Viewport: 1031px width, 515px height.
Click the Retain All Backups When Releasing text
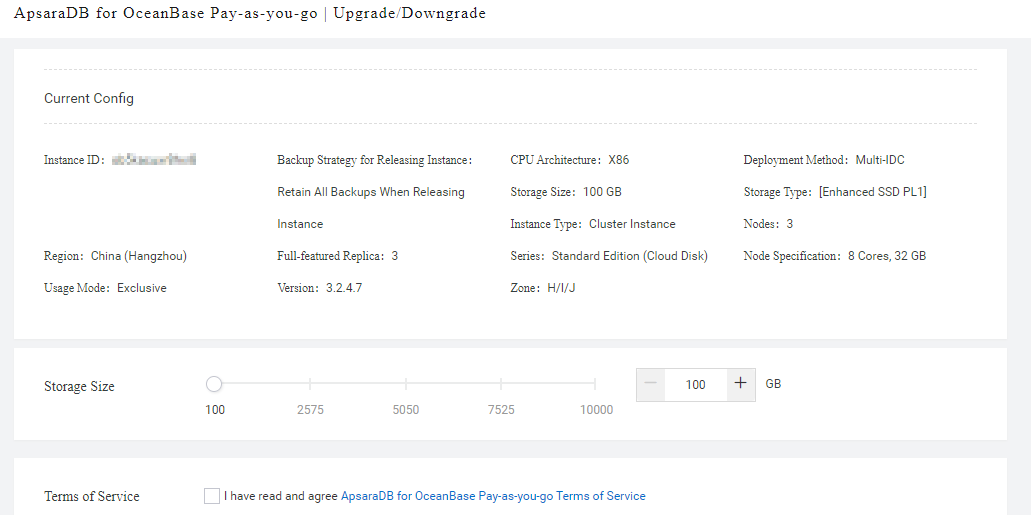371,192
